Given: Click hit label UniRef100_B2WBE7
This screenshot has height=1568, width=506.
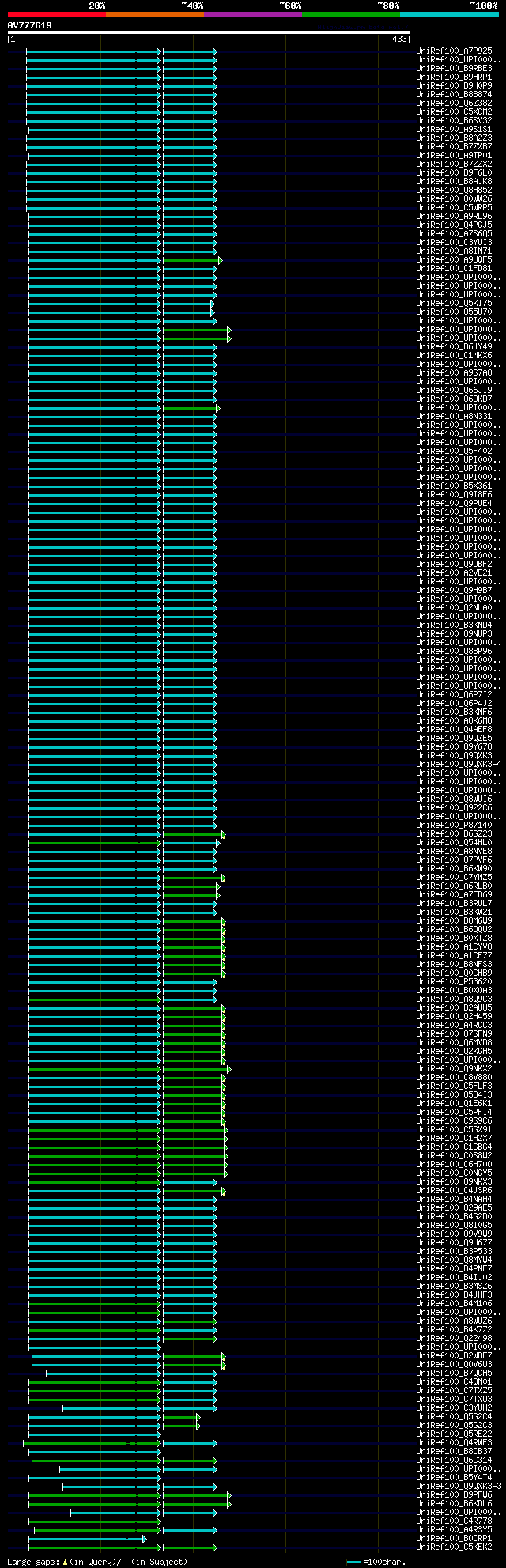Looking at the screenshot, I should pyautogui.click(x=454, y=1355).
